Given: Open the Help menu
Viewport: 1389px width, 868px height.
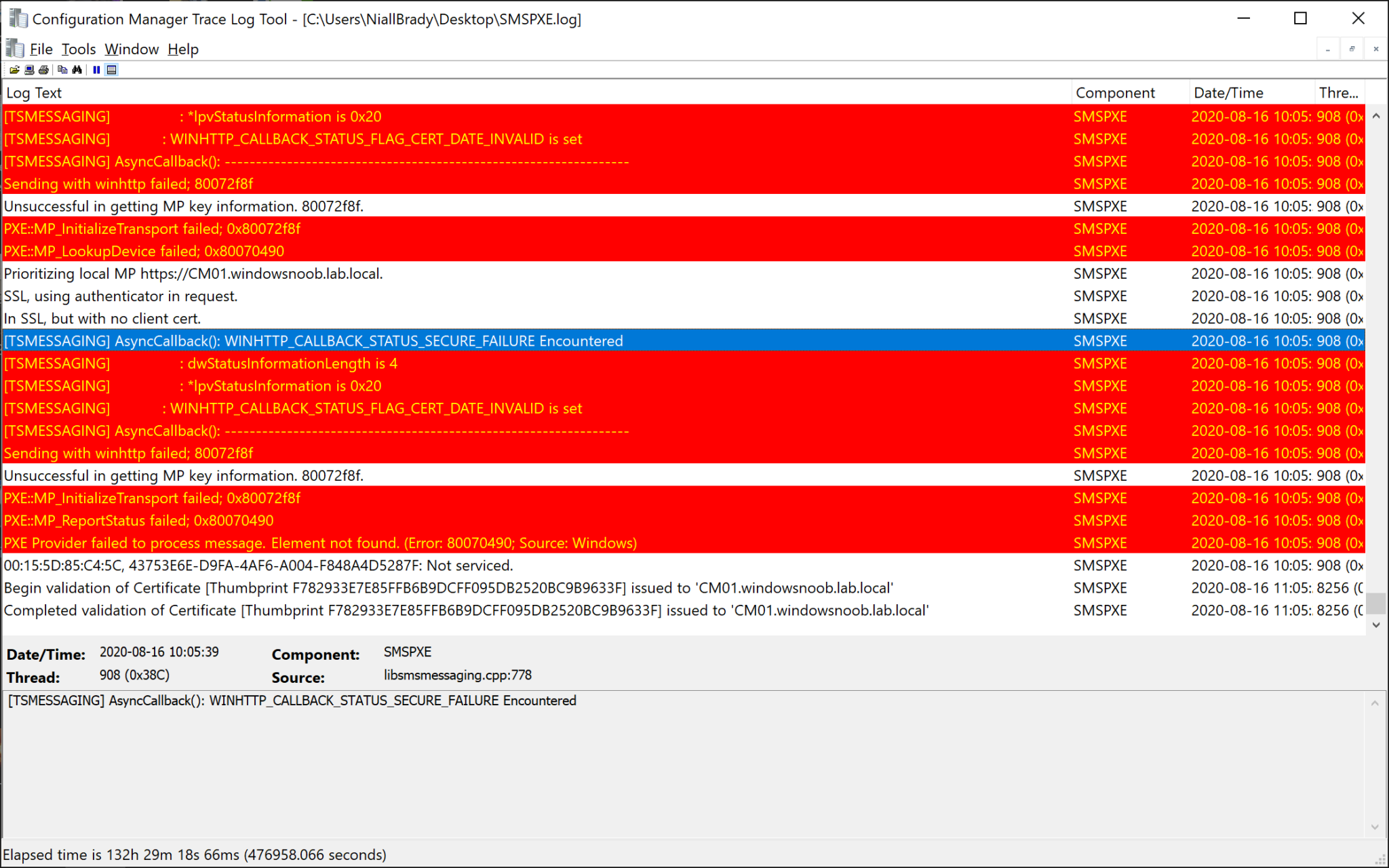Looking at the screenshot, I should click(183, 49).
